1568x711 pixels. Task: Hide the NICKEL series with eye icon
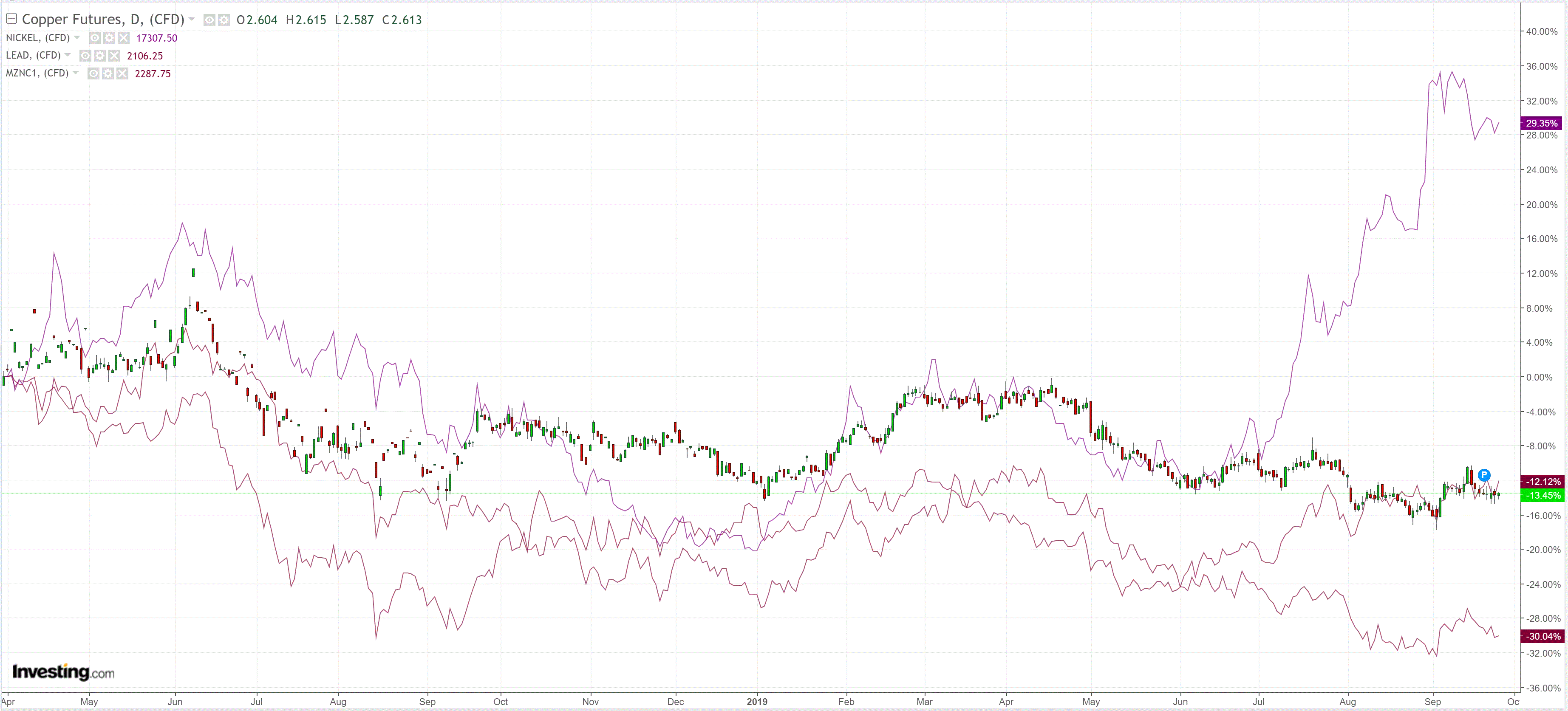tap(95, 38)
